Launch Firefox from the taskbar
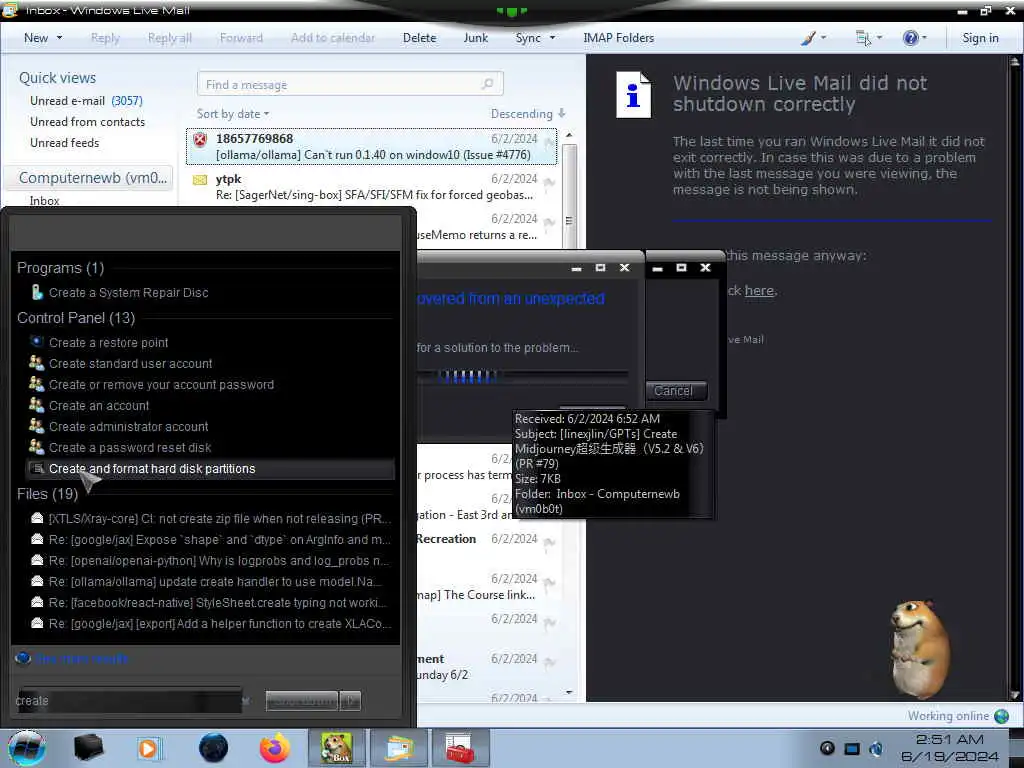The width and height of the screenshot is (1024, 768). (x=275, y=748)
